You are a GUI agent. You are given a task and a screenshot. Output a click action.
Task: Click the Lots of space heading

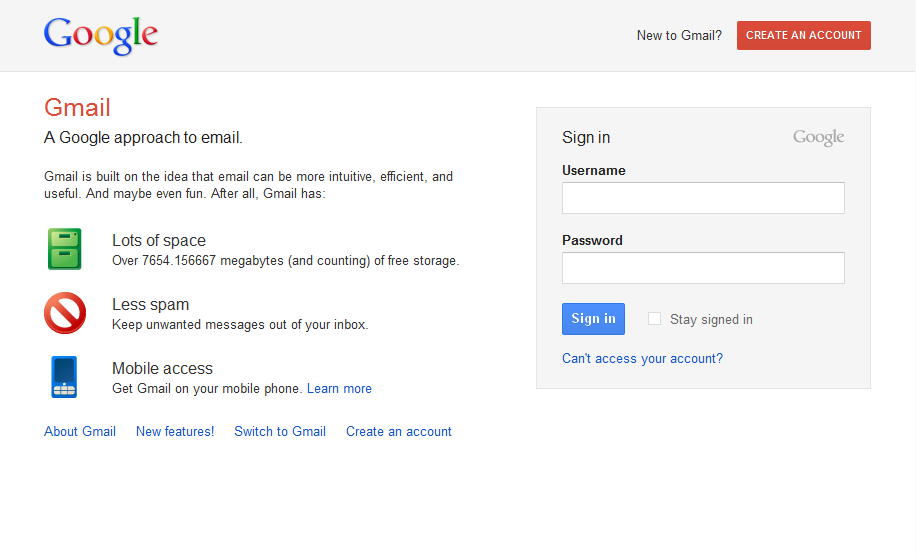pyautogui.click(x=159, y=240)
